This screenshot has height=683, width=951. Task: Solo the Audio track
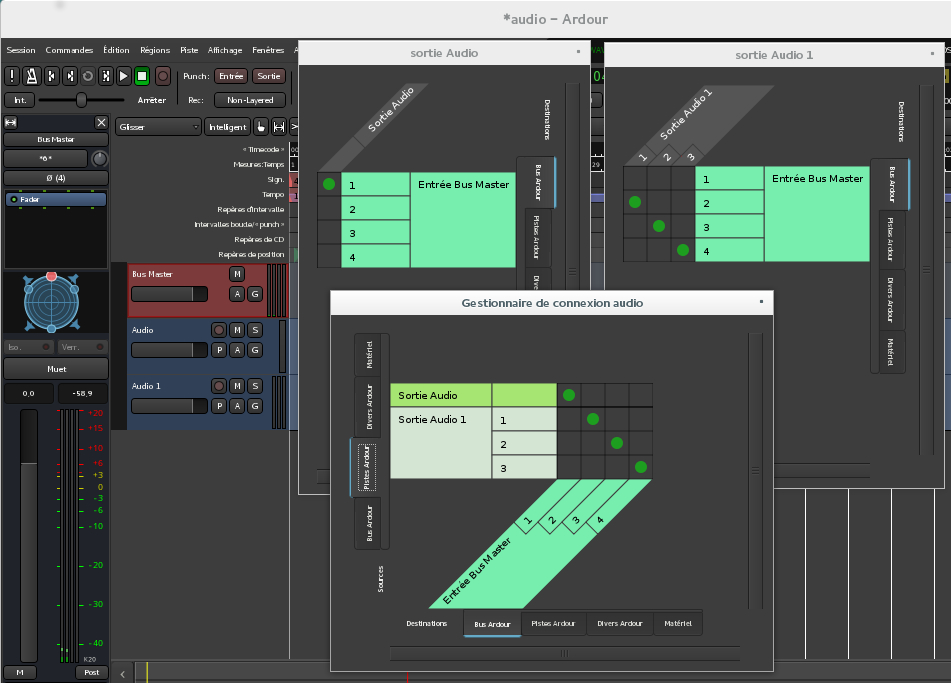255,330
